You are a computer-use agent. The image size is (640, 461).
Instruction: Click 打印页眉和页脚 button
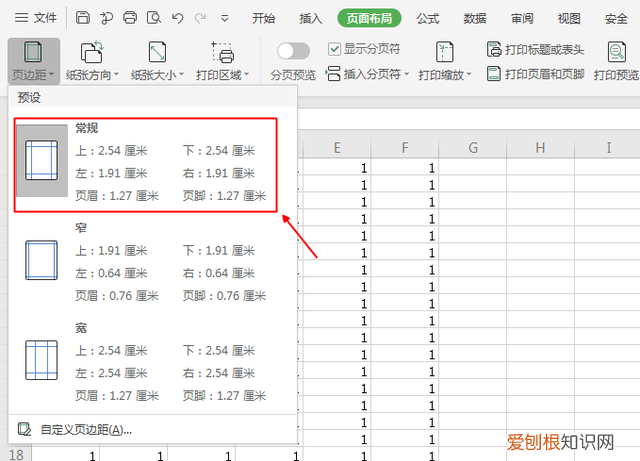pos(535,74)
